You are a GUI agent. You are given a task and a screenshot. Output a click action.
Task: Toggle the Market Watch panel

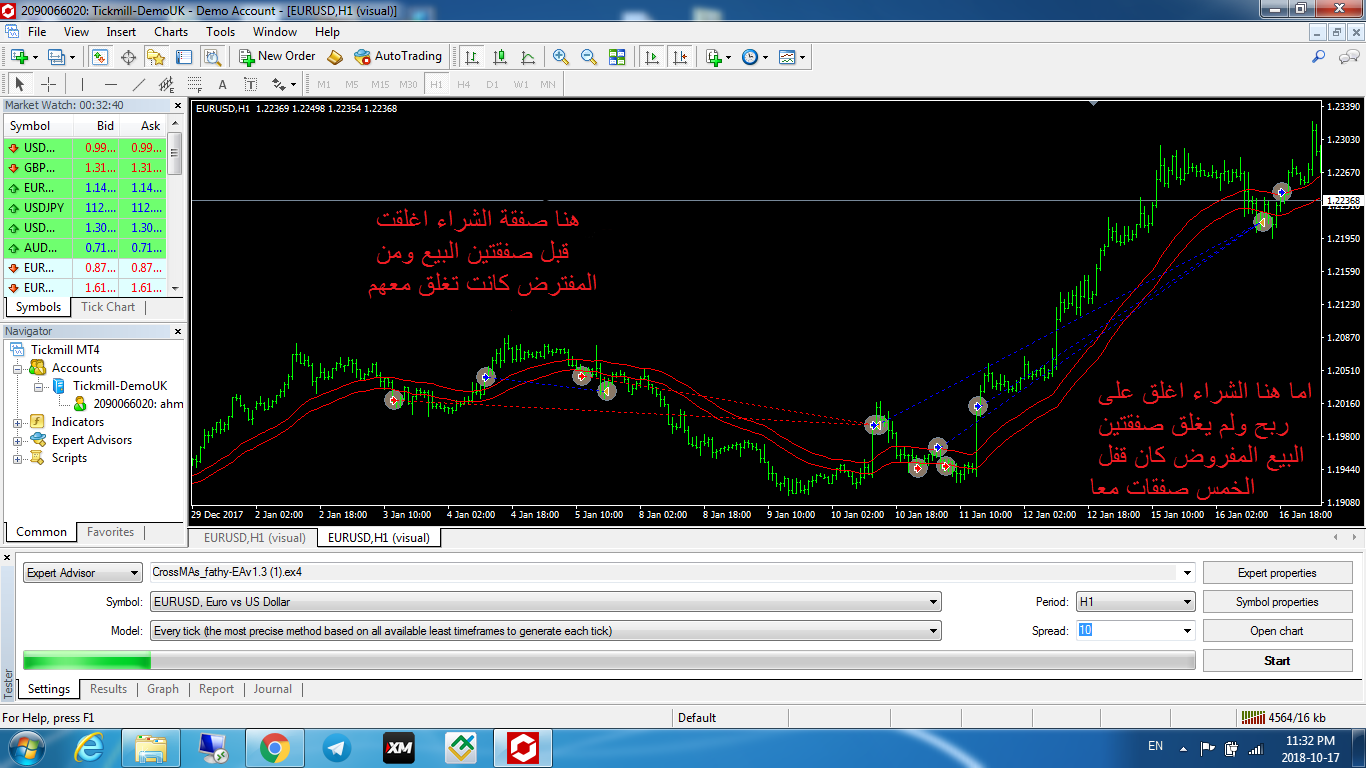click(x=100, y=57)
